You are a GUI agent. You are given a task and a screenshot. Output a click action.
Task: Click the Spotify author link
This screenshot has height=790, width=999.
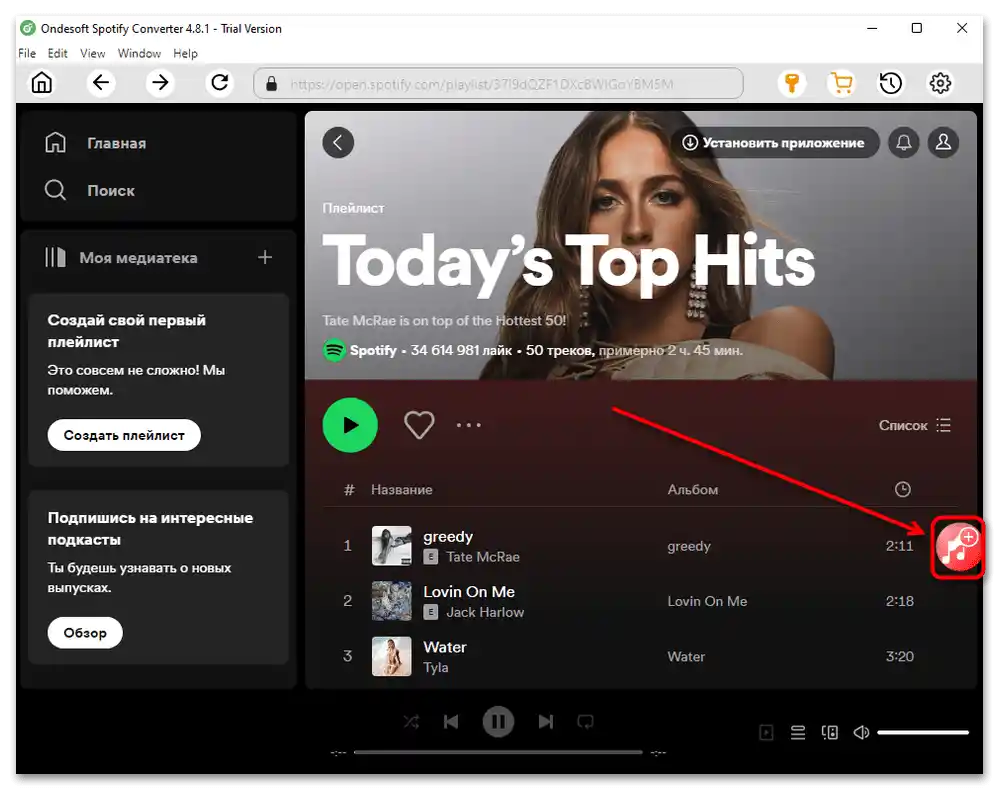[x=373, y=350]
